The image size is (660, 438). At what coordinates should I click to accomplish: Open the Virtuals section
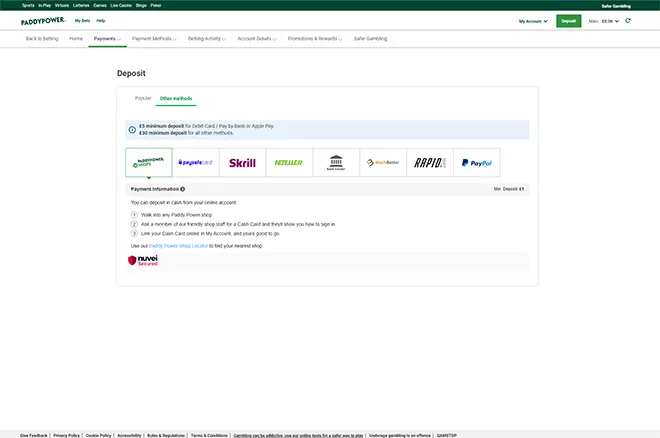pos(62,5)
